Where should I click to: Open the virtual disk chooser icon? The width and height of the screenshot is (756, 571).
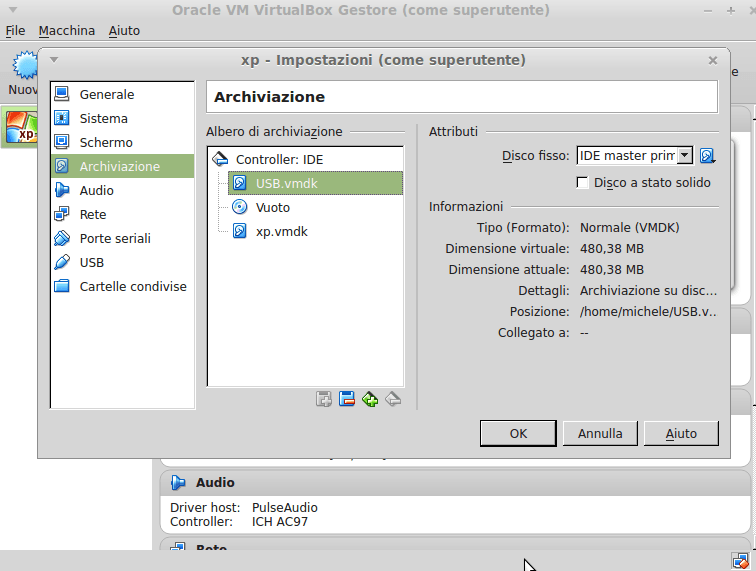(707, 156)
